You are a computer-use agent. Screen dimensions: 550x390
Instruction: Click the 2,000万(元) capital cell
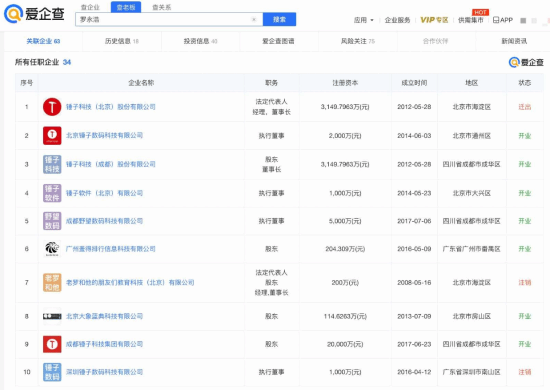[x=345, y=136]
